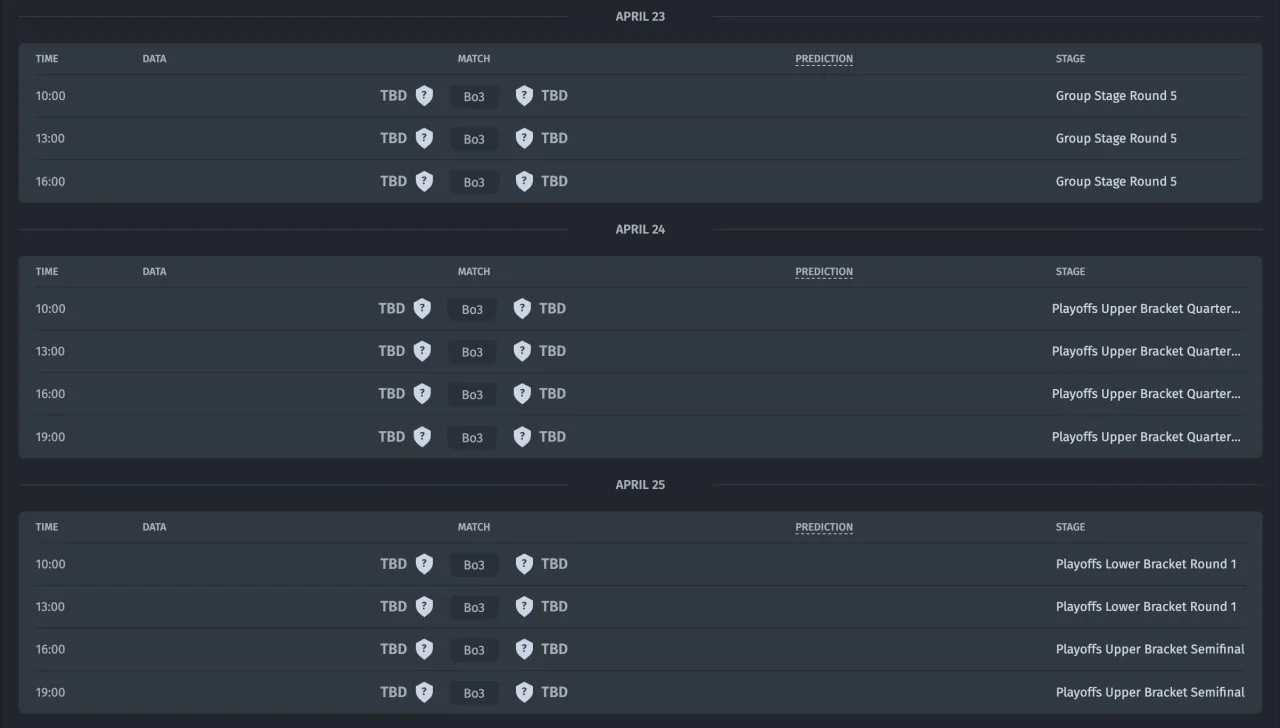Select left team shield icon, April 25 19:00 match
Viewport: 1280px width, 728px height.
[x=424, y=692]
